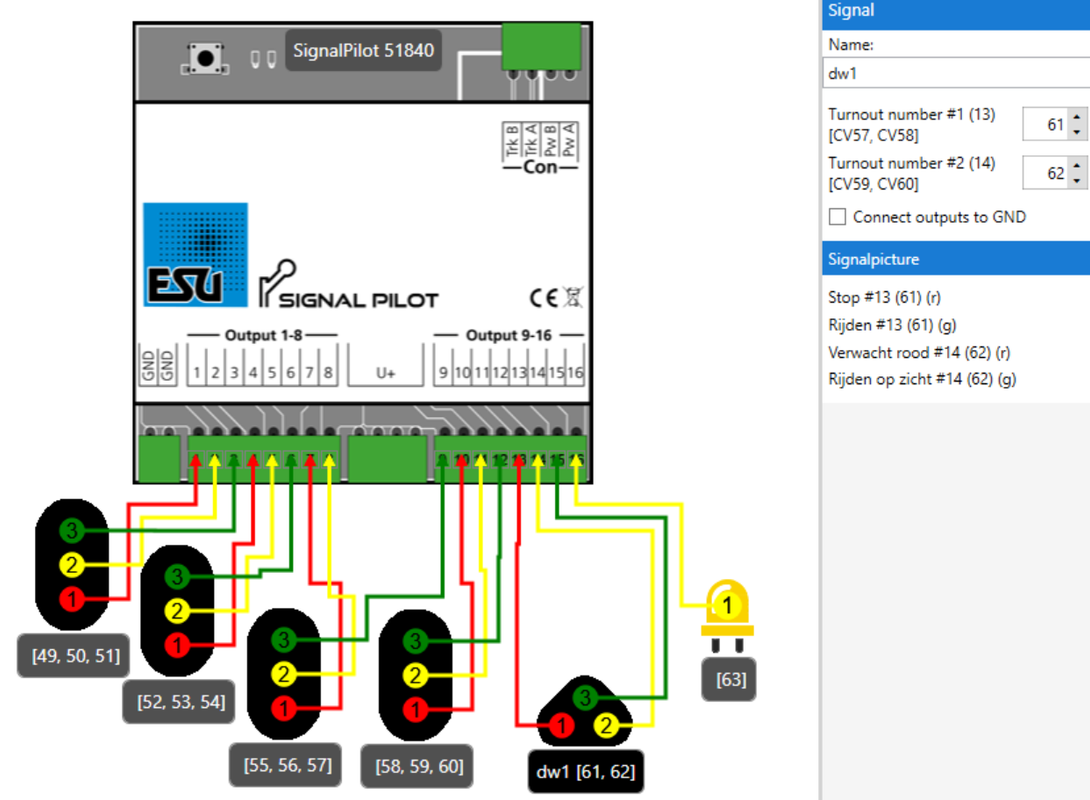Viewport: 1090px width, 800px height.
Task: Click the '[63]' lamp address label
Action: [x=729, y=679]
